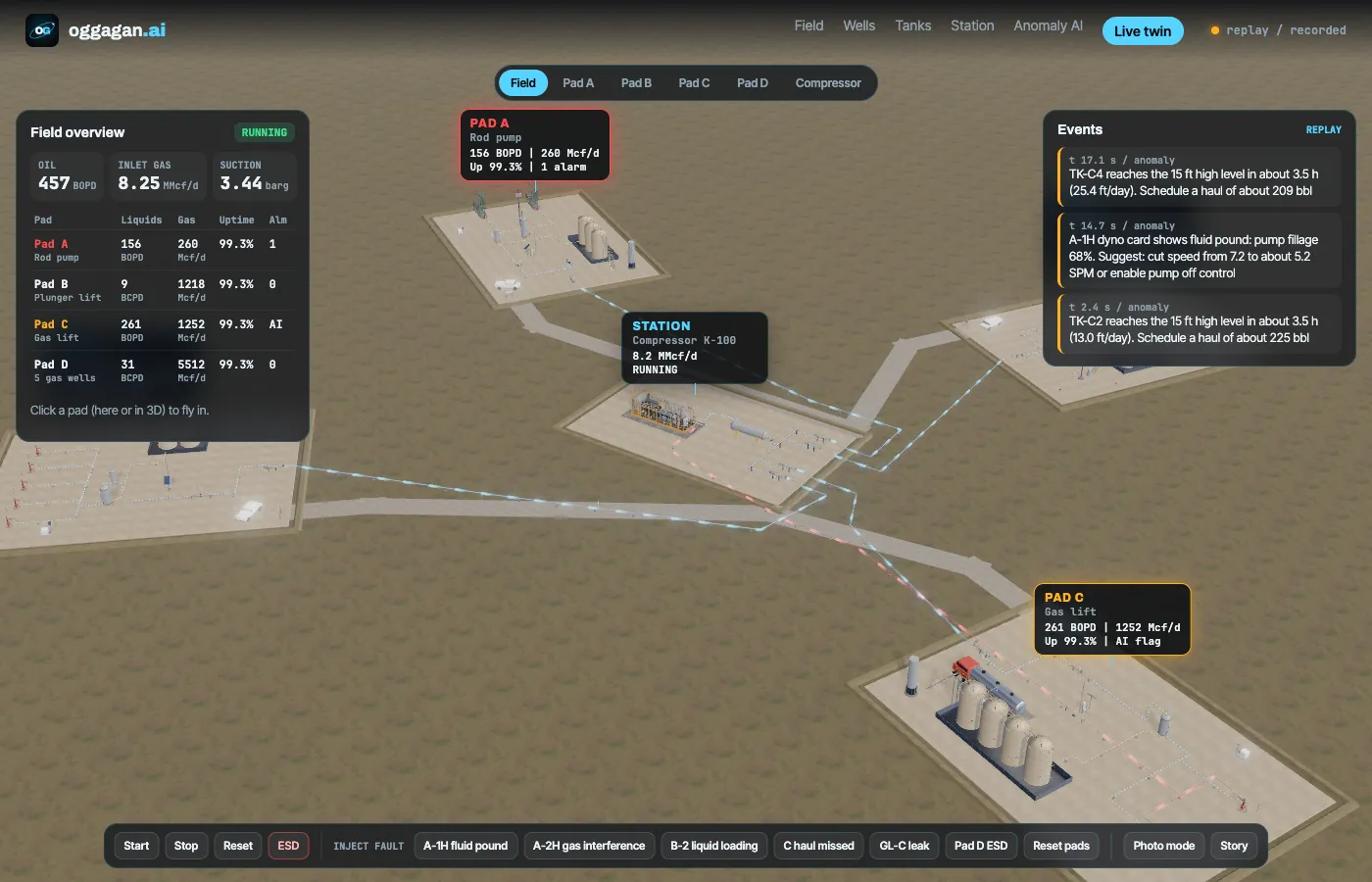Viewport: 1372px width, 882px height.
Task: Inject the C haul missed fault
Action: [x=818, y=846]
